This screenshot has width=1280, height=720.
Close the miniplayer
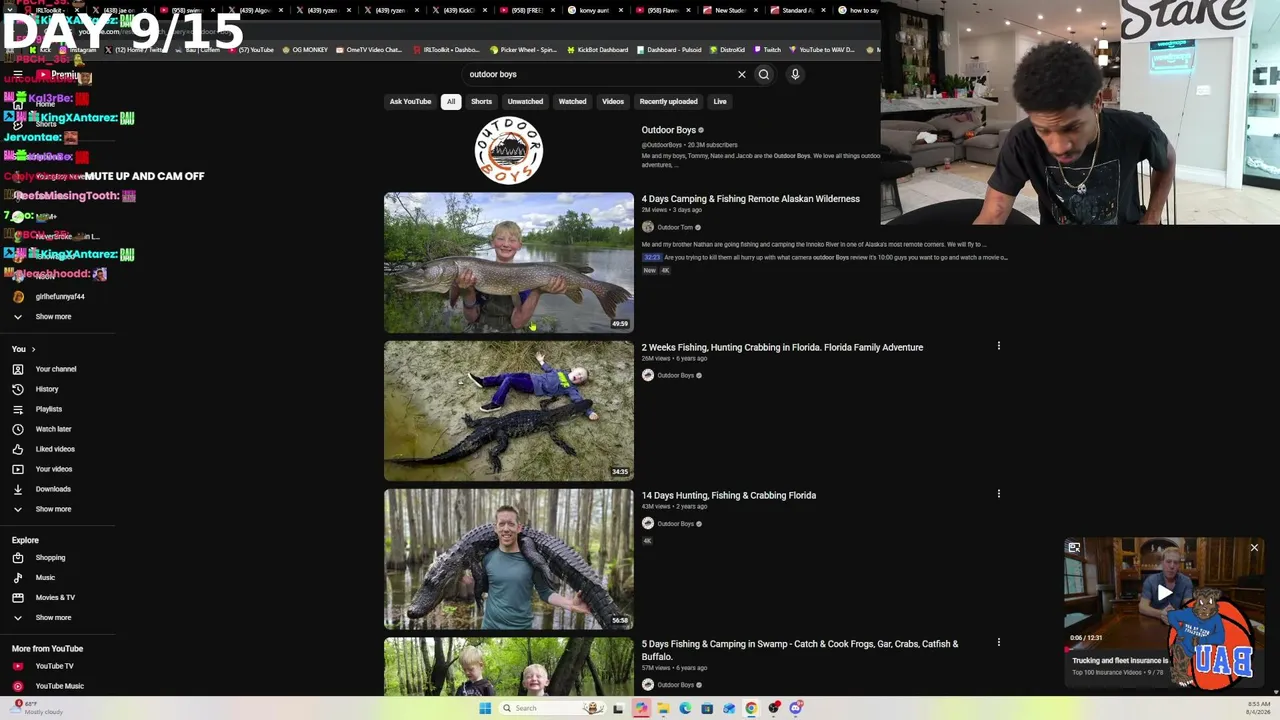tap(1254, 548)
